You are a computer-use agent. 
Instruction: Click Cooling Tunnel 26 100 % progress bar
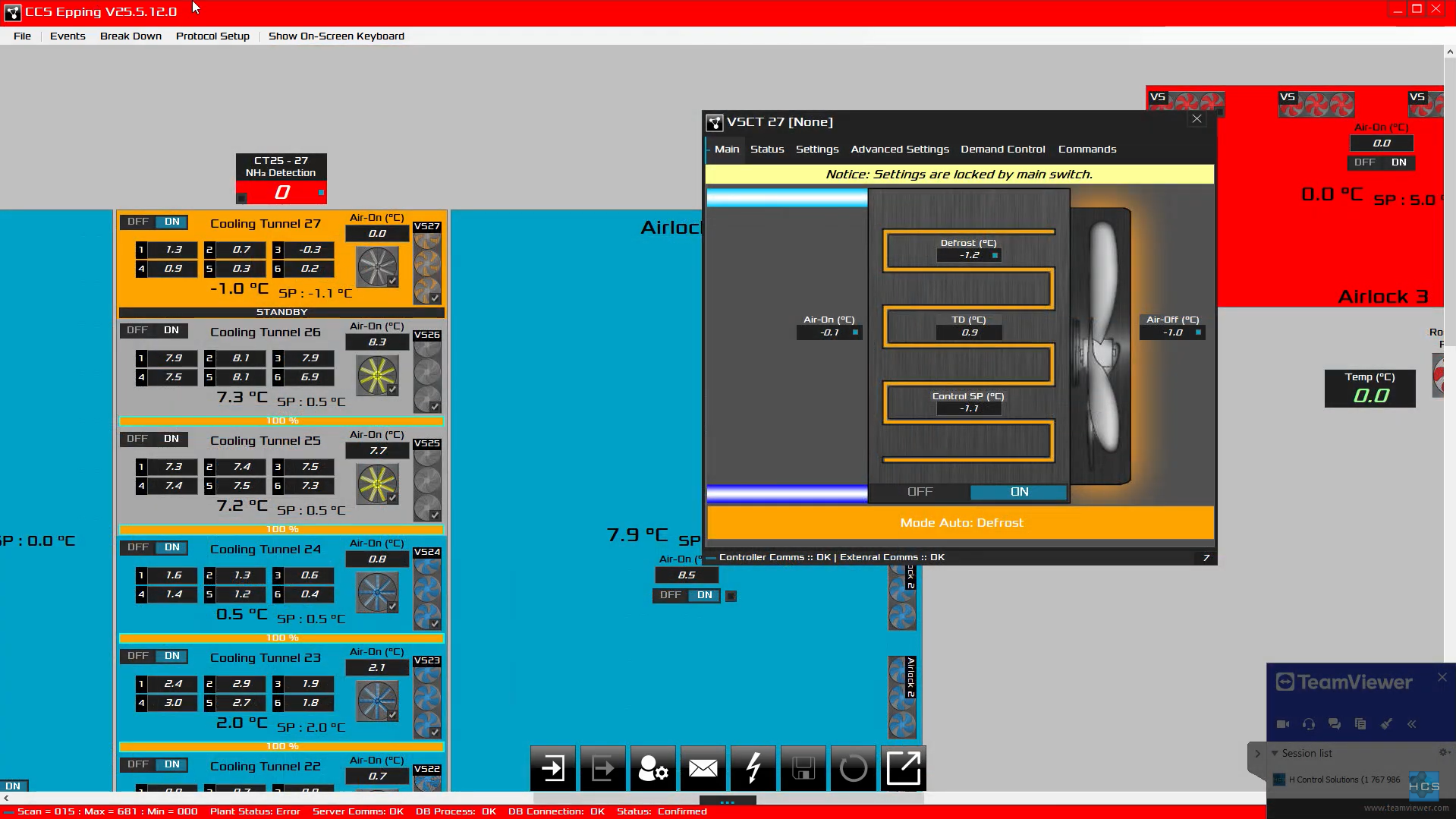281,421
